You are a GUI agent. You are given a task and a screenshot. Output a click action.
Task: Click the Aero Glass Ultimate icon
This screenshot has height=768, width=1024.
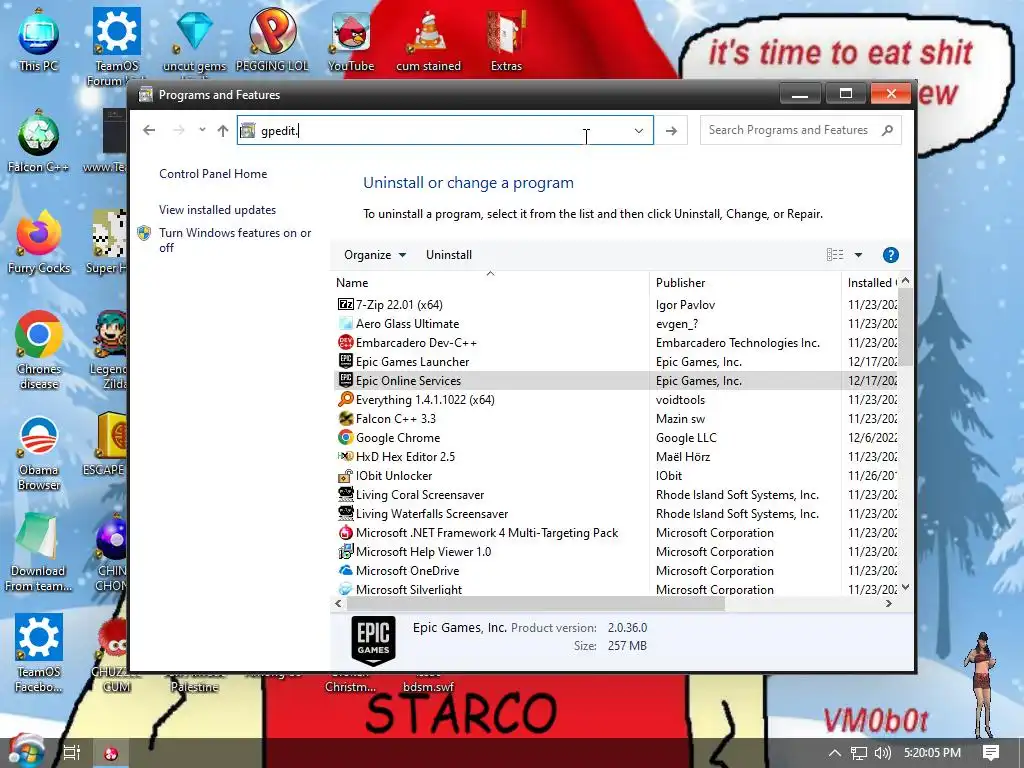(345, 323)
